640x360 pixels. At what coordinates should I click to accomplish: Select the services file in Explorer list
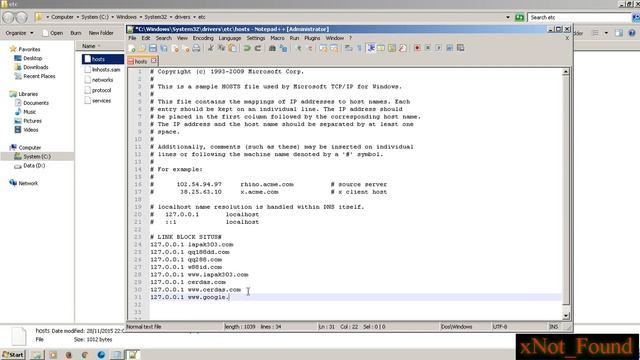coord(98,100)
